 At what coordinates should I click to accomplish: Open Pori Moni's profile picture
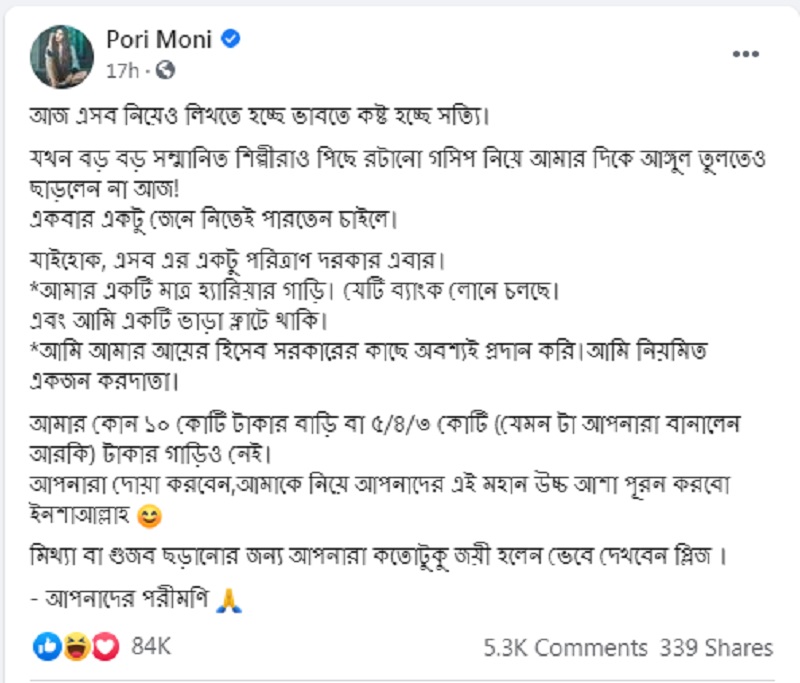click(x=62, y=57)
